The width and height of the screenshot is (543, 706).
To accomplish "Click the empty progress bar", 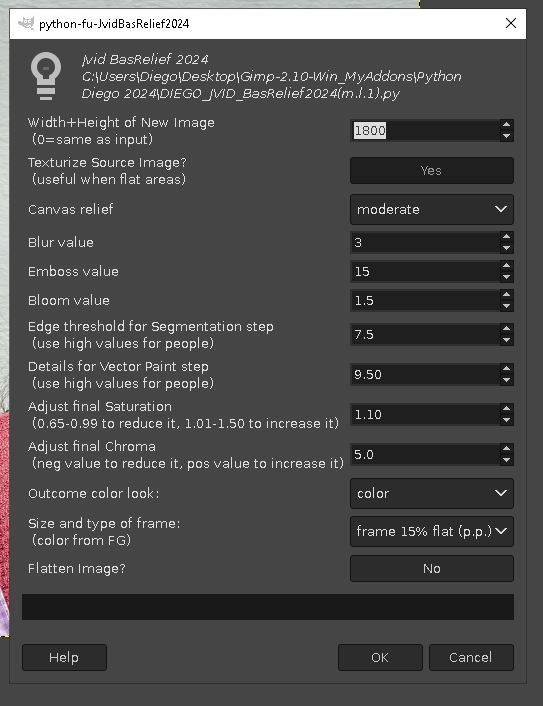I will coord(268,607).
